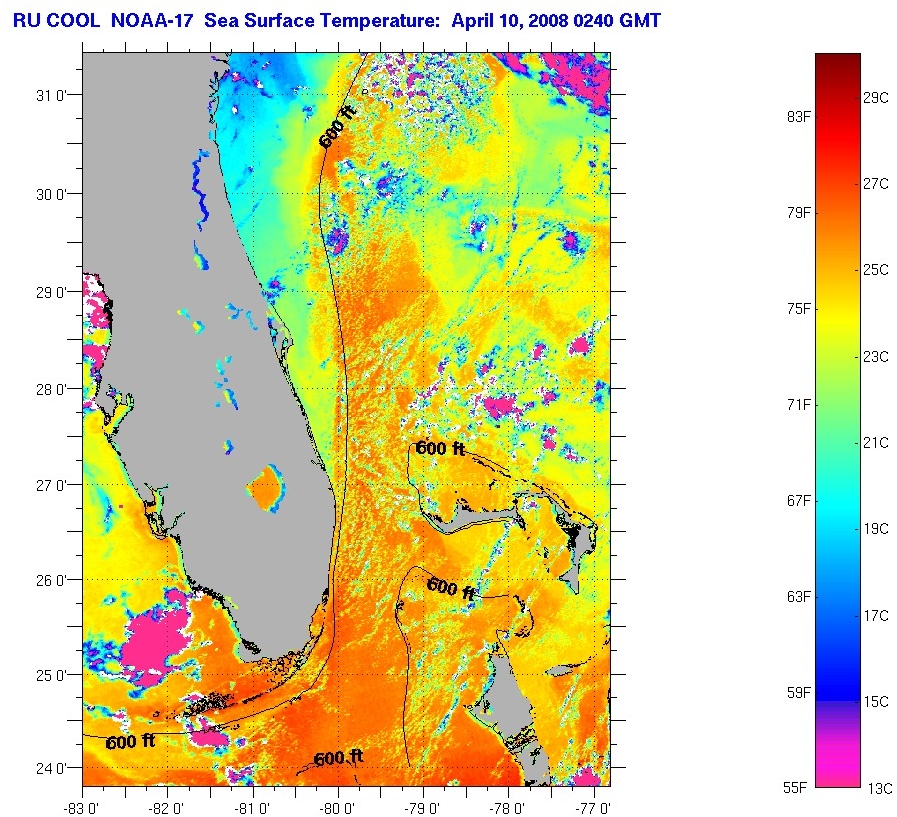Click the '-82 0'' longitude label
This screenshot has height=817, width=897.
pyautogui.click(x=166, y=808)
